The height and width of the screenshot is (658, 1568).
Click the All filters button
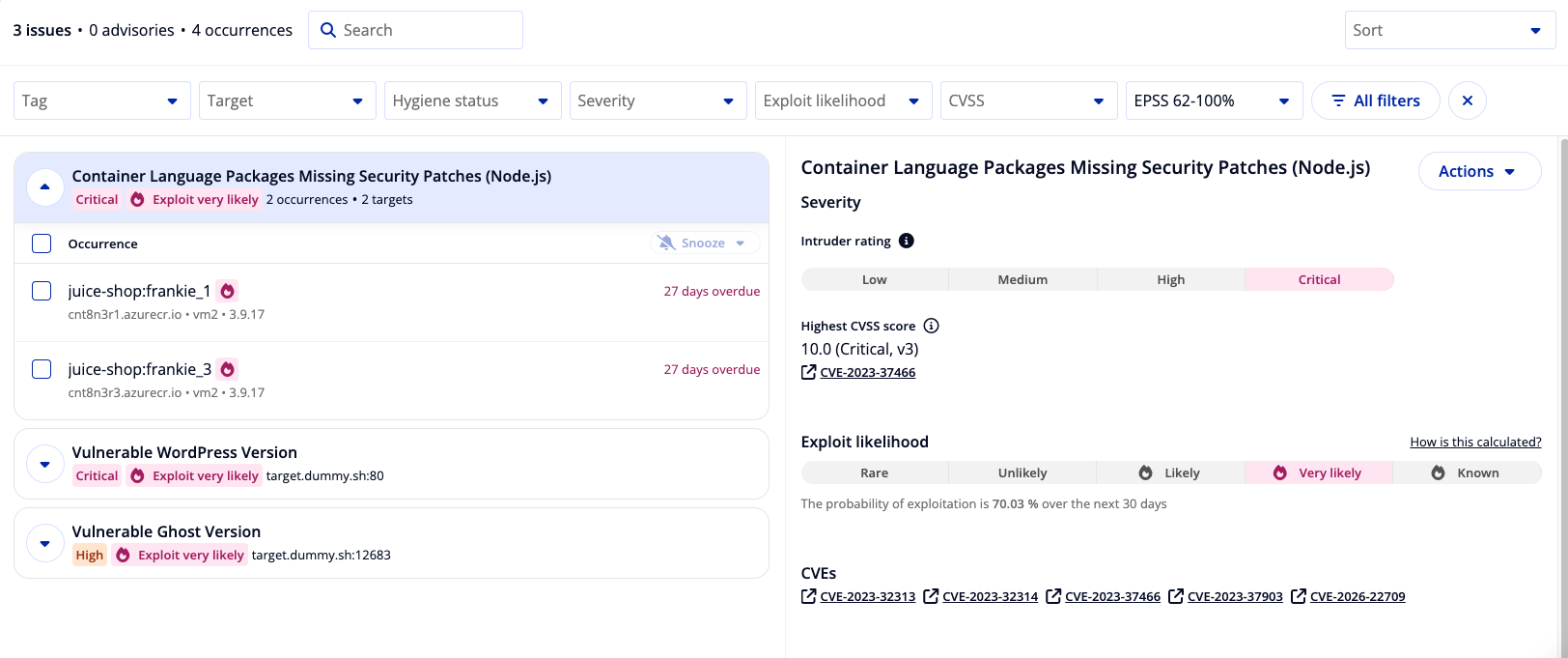(x=1375, y=100)
